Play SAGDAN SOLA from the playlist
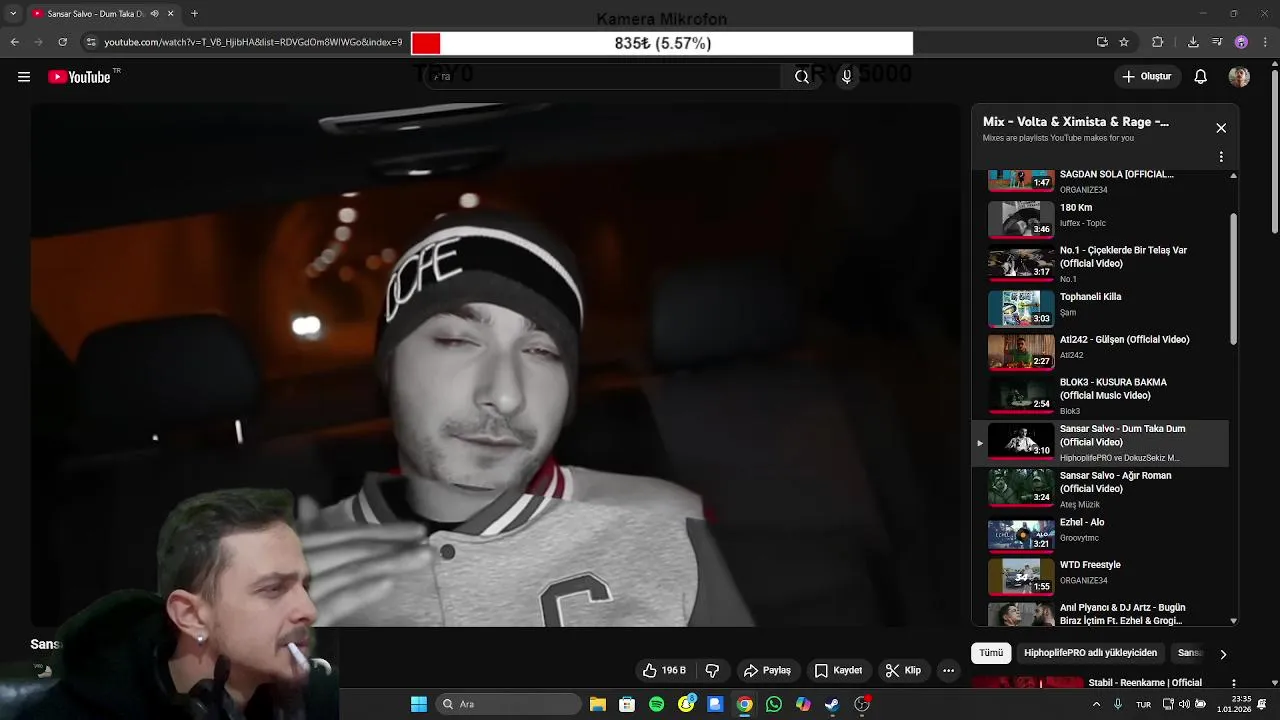This screenshot has height=720, width=1280. pos(1100,181)
